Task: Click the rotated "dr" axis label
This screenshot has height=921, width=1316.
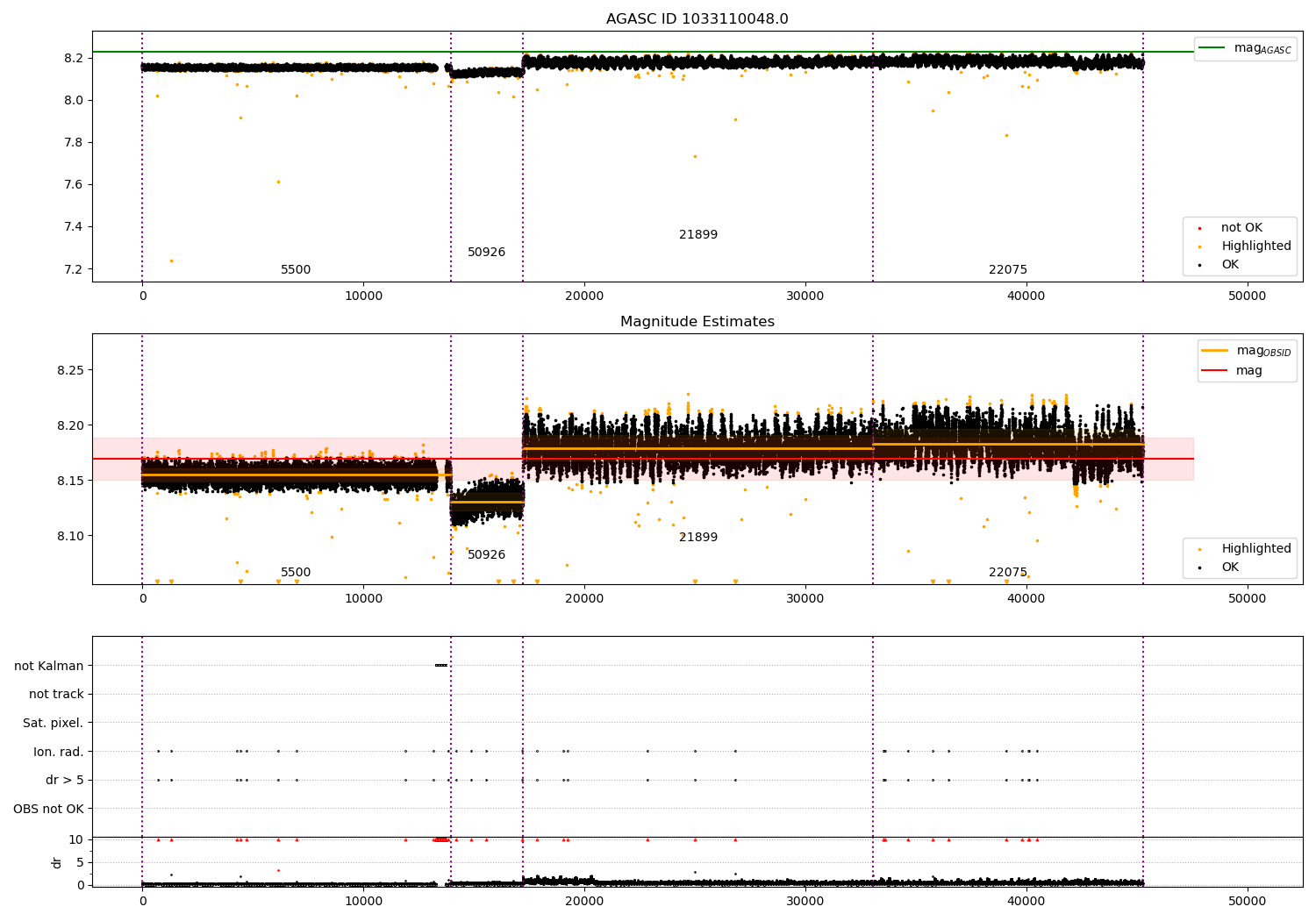Action: click(x=57, y=862)
